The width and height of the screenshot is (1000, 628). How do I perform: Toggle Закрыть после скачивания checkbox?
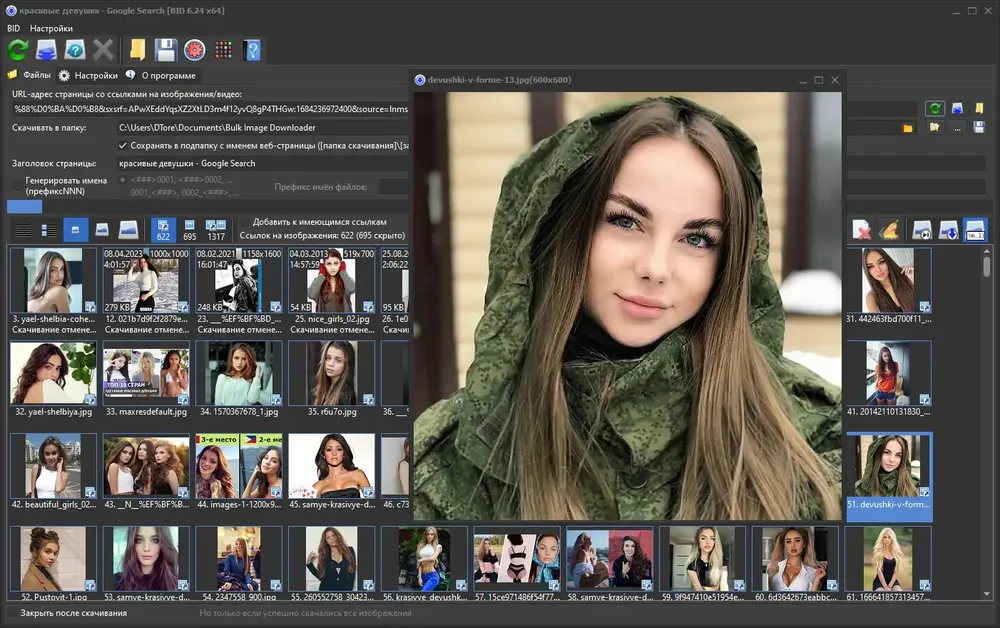12,613
